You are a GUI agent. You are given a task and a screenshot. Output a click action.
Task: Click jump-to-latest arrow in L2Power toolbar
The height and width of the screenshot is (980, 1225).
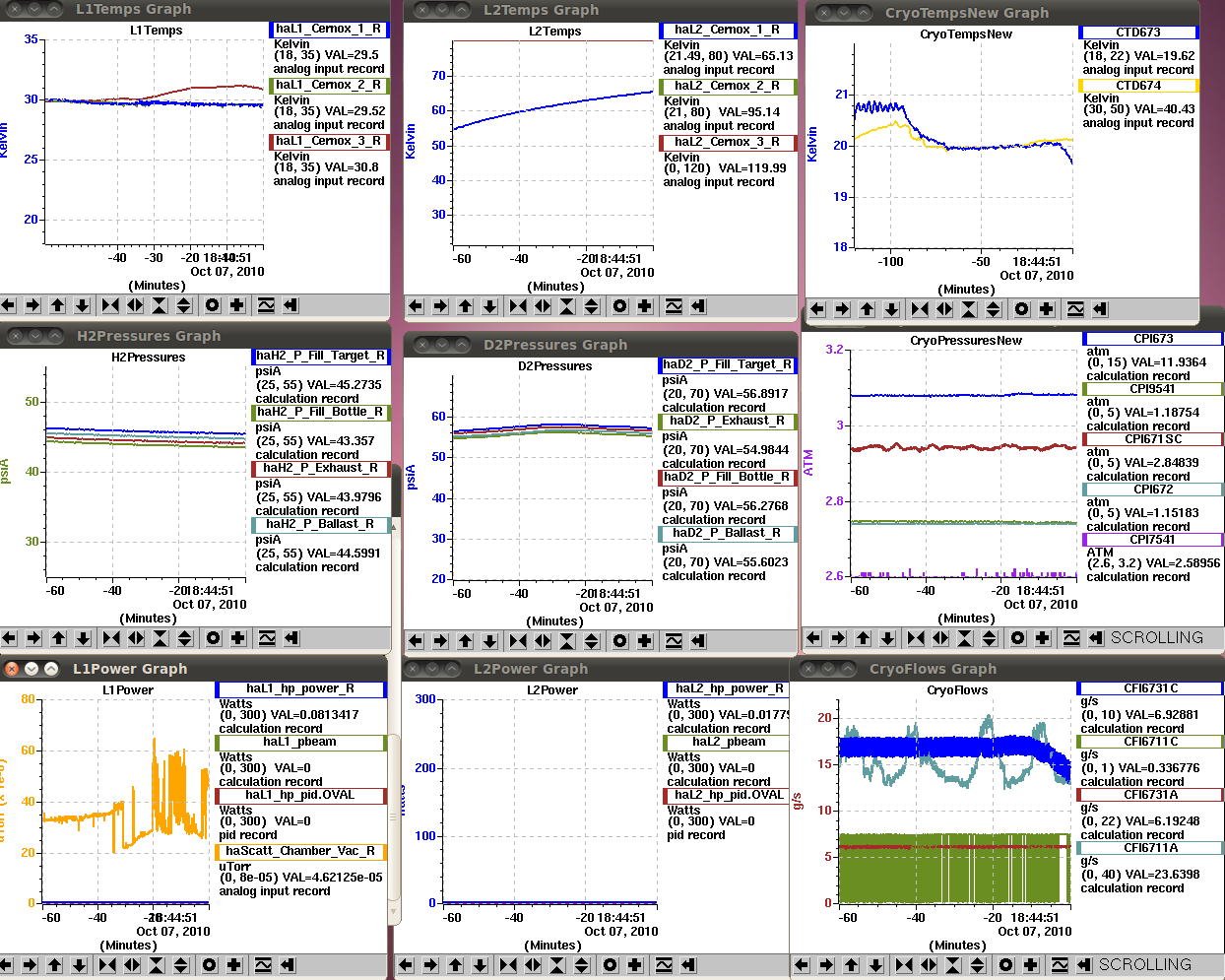(688, 965)
